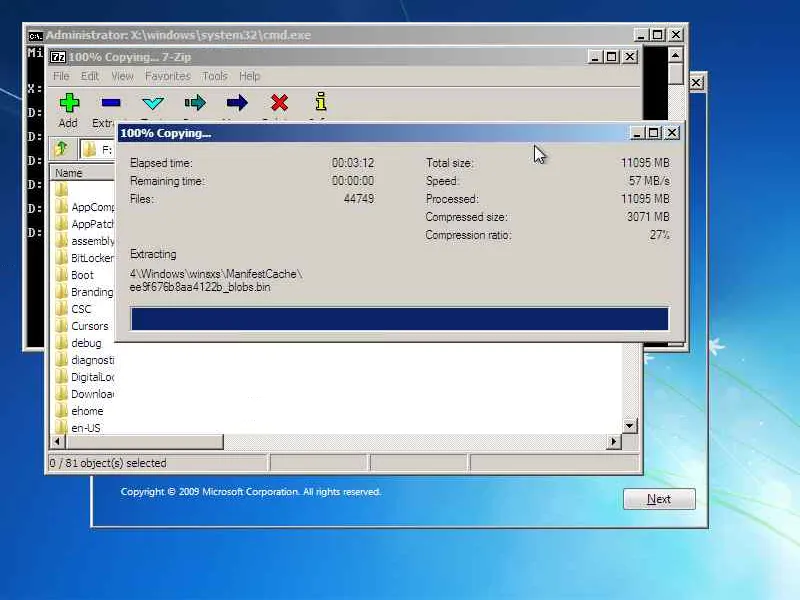Screen dimensions: 800x600
Task: Click the Microsoft copyright text in setup
Action: (251, 492)
